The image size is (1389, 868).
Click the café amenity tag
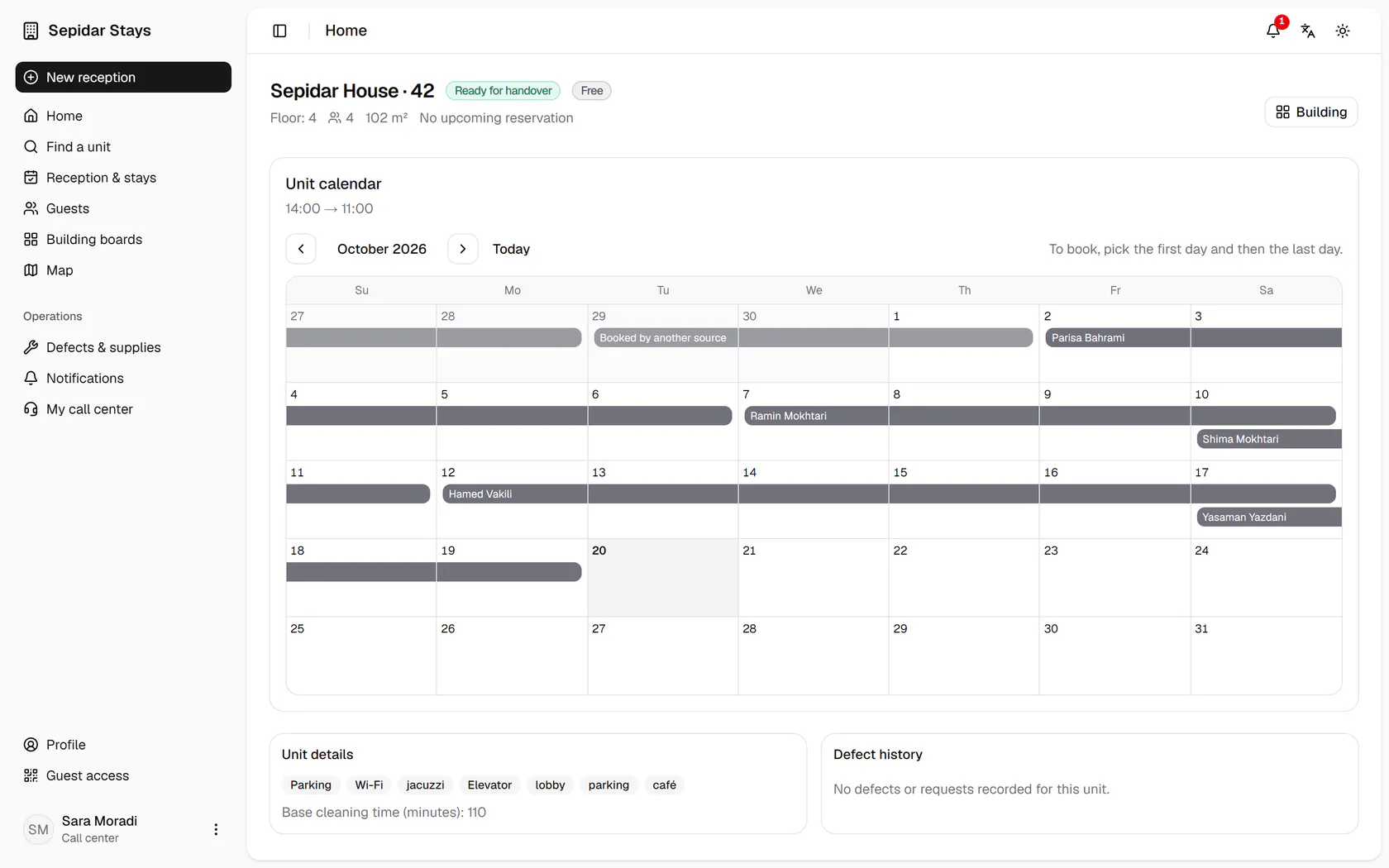(x=664, y=785)
